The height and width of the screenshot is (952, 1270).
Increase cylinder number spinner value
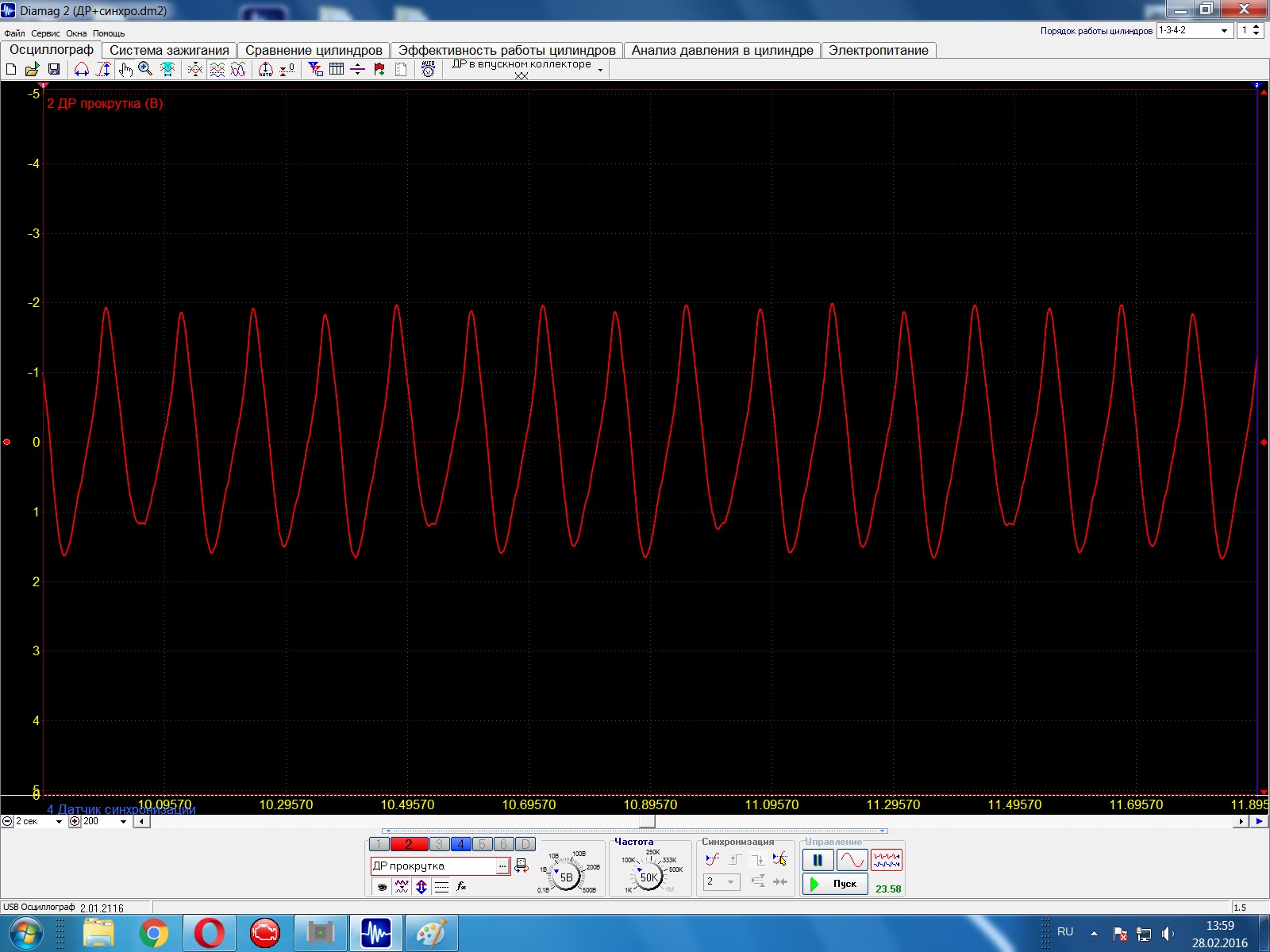point(1256,27)
